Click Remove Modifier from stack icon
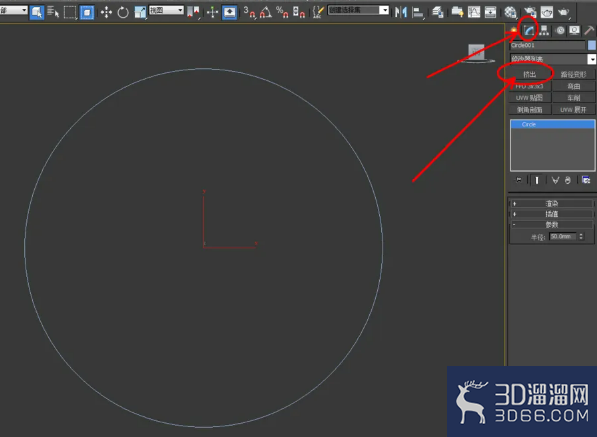The image size is (597, 437). coord(568,180)
